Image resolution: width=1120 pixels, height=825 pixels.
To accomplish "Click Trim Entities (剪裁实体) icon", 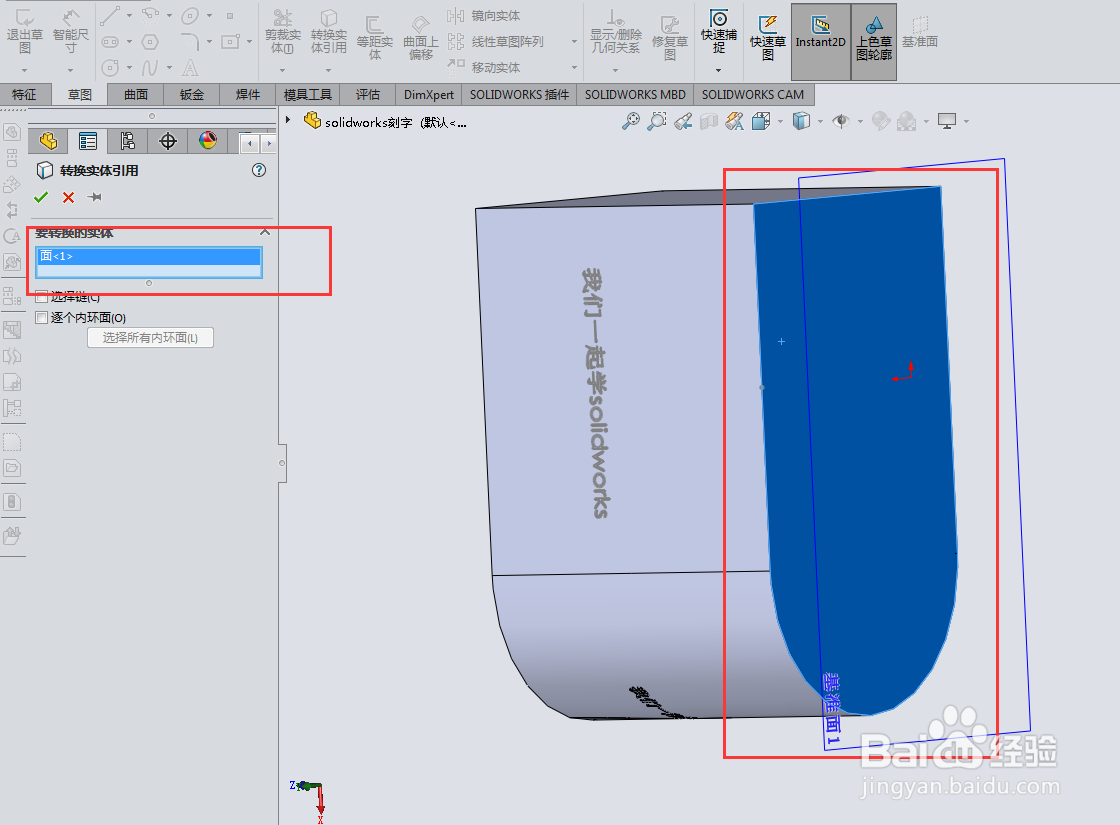I will [283, 17].
